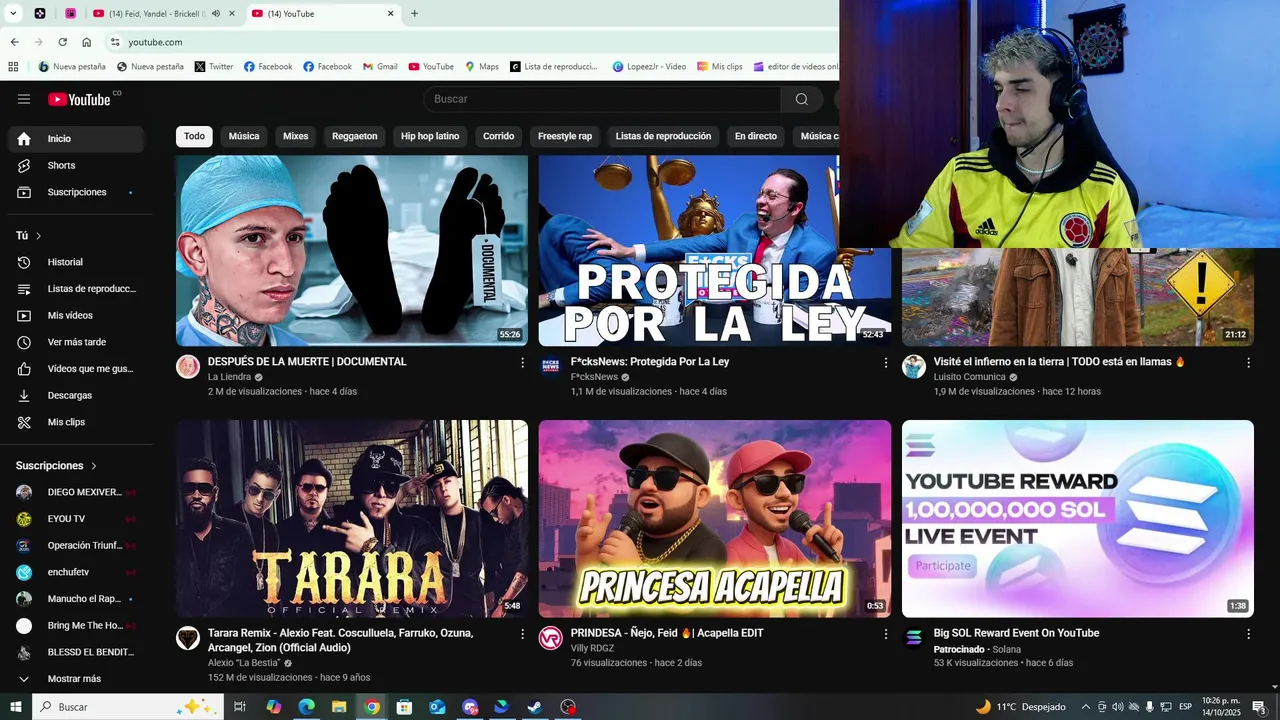This screenshot has height=720, width=1280.
Task: Open Operación Triunfo subscription channel
Action: point(76,546)
